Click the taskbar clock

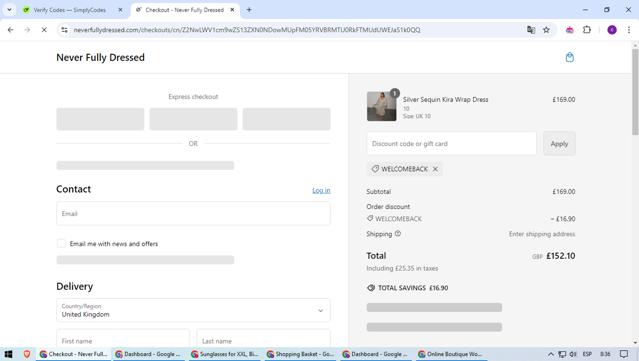pyautogui.click(x=605, y=354)
